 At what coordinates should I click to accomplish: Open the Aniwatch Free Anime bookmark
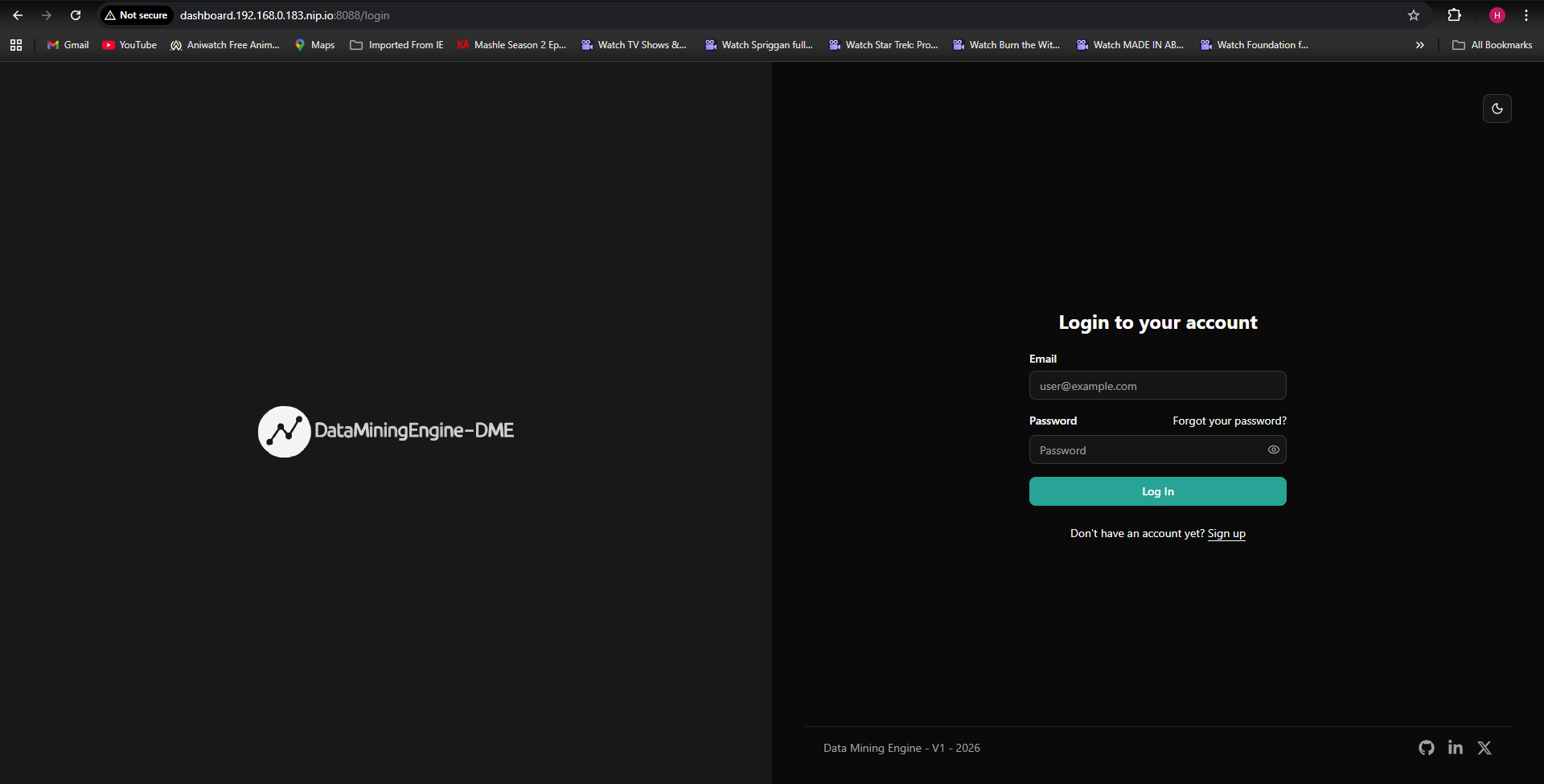pyautogui.click(x=225, y=45)
